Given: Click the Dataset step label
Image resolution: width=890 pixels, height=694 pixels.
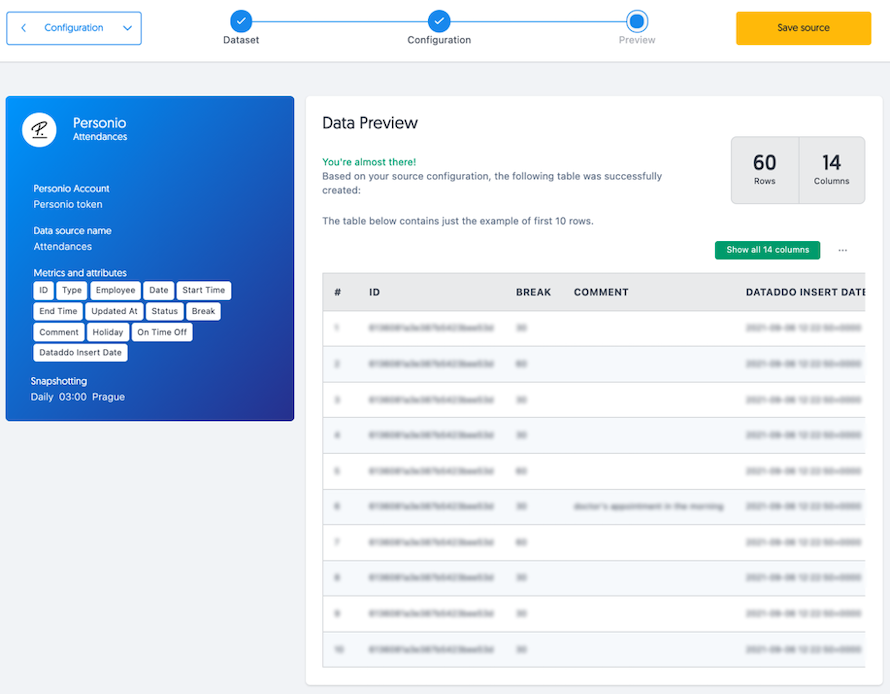Looking at the screenshot, I should (x=241, y=40).
